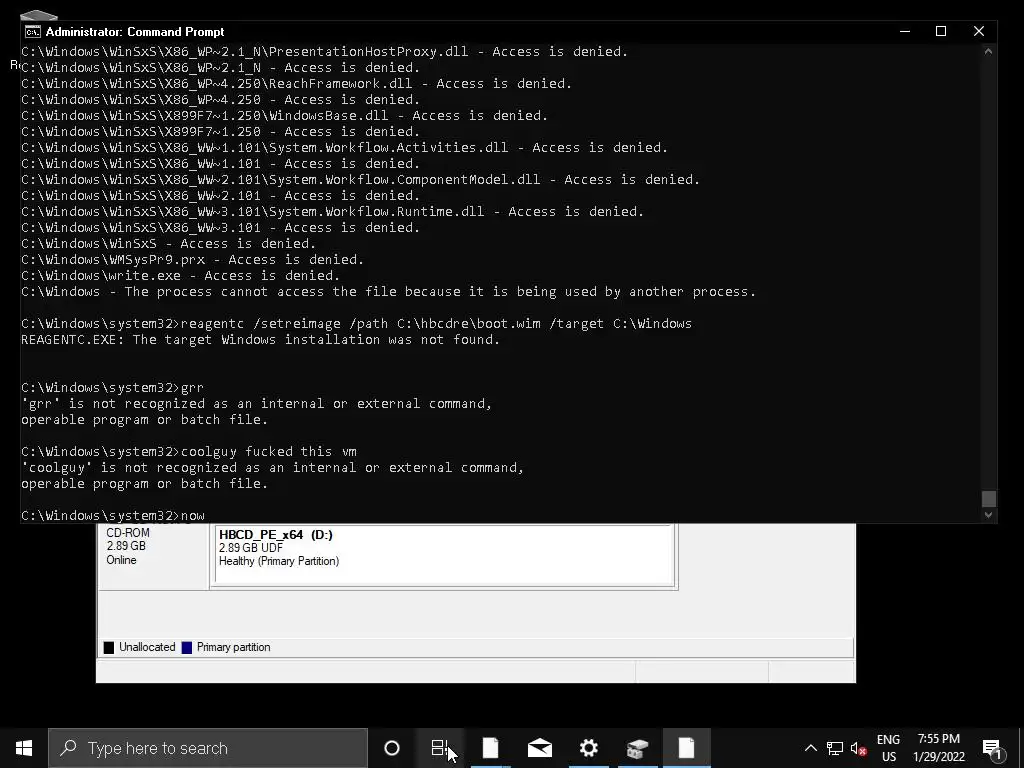1024x768 pixels.
Task: Click the Primary partition blue legend swatch
Action: (187, 647)
